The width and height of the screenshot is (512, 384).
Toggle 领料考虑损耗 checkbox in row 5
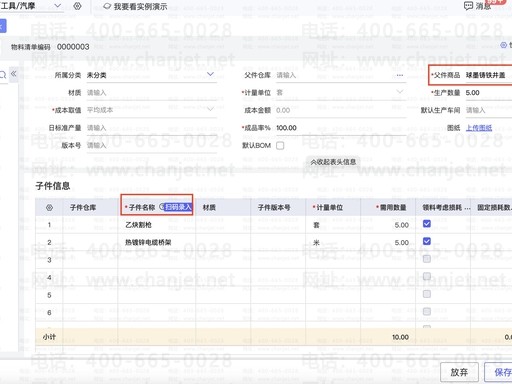427,294
